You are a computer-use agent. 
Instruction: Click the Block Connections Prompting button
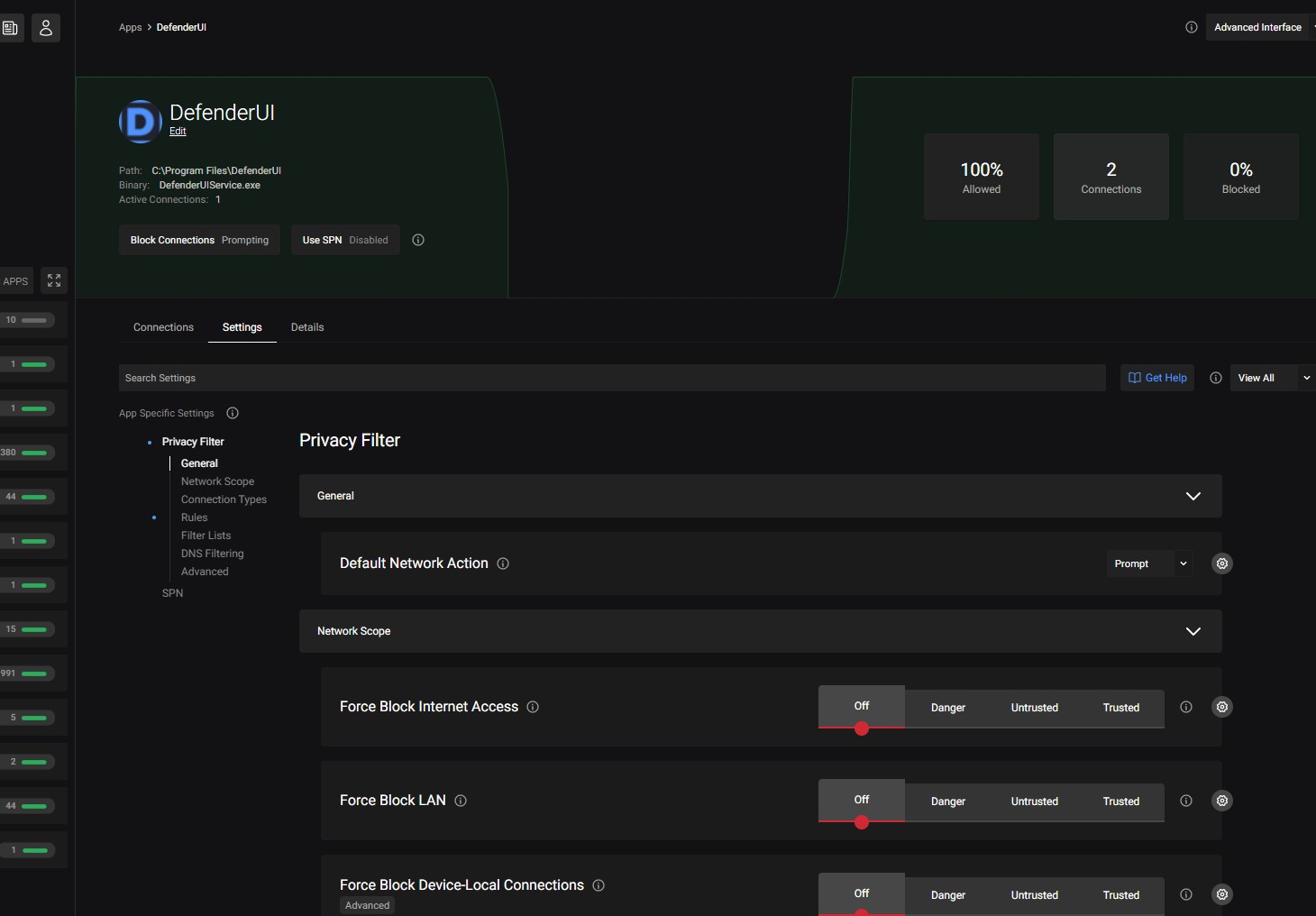pos(199,240)
